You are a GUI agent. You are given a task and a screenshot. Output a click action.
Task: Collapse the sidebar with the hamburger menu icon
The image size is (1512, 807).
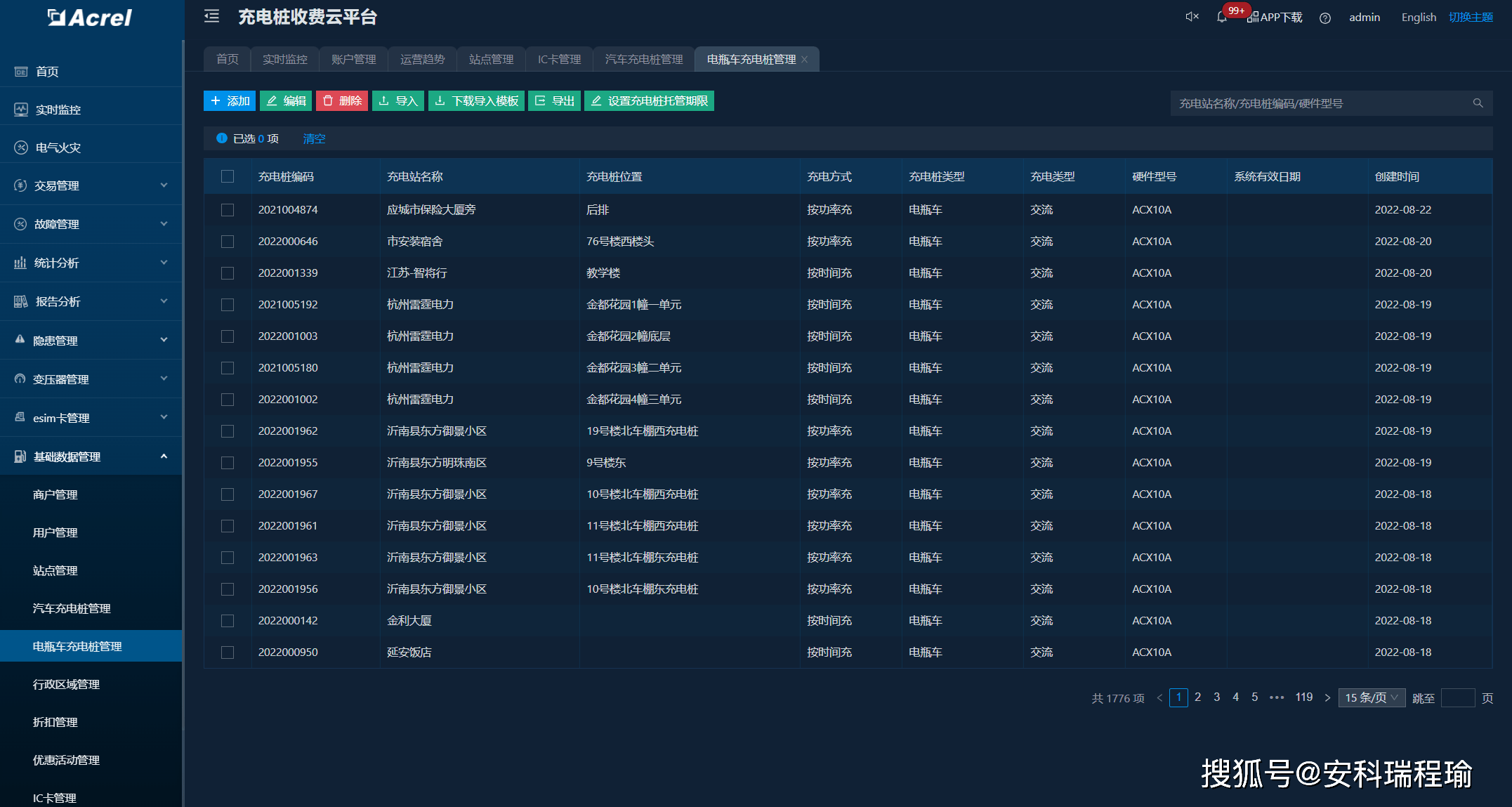(211, 16)
